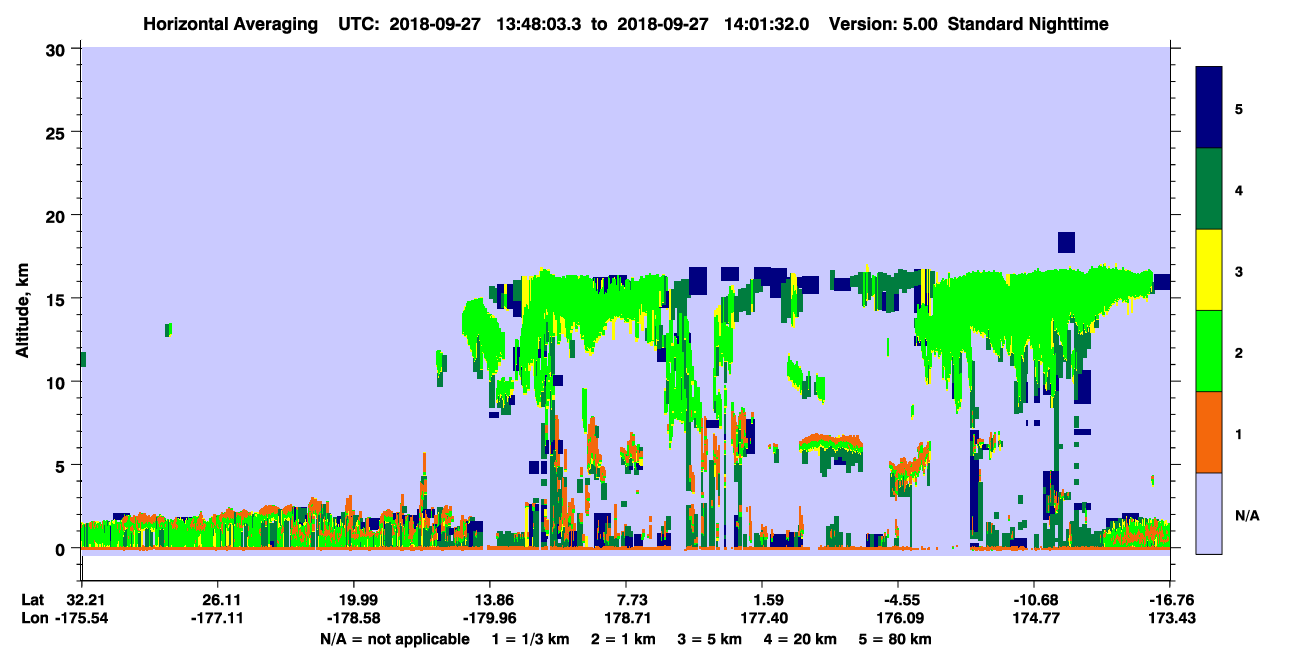Click the dark blue colorbar segment 5
The image size is (1300, 667).
pos(1209,108)
